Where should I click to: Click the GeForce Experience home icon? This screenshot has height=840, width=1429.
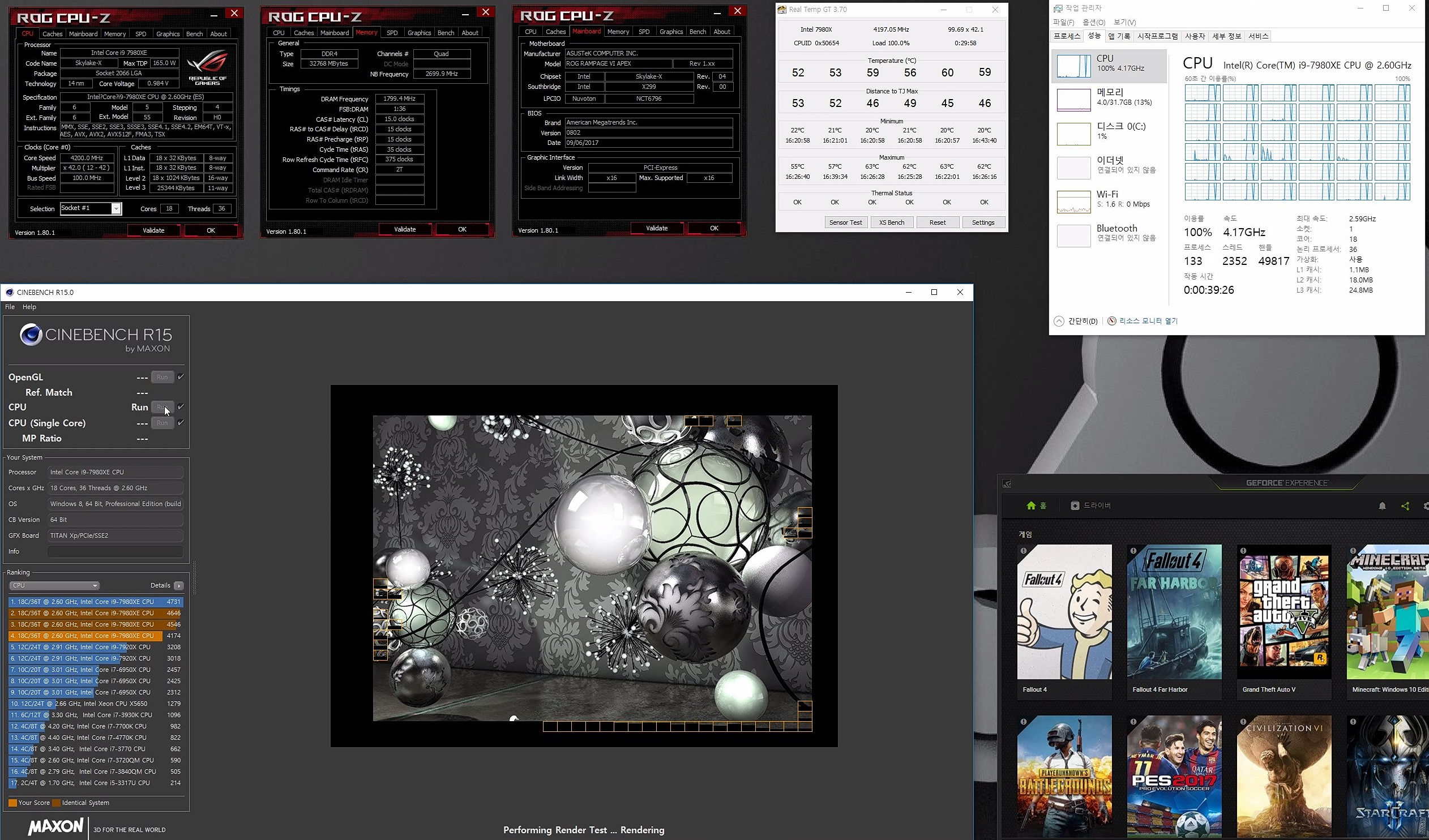1031,505
